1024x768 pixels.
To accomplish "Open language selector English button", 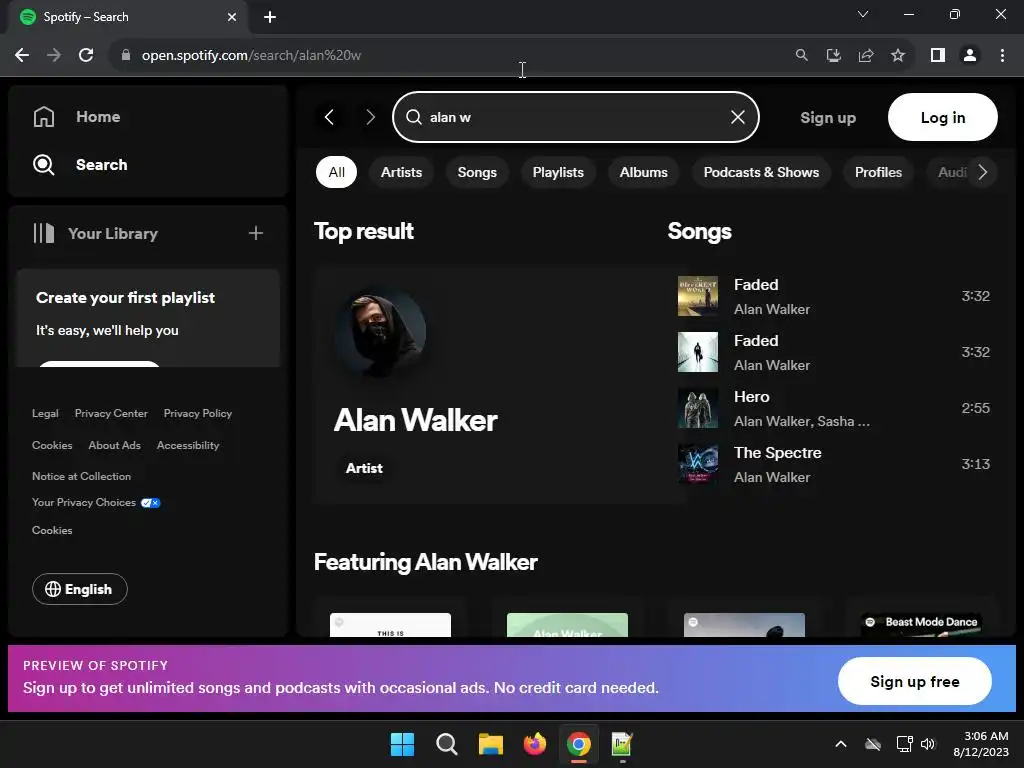I will [80, 589].
